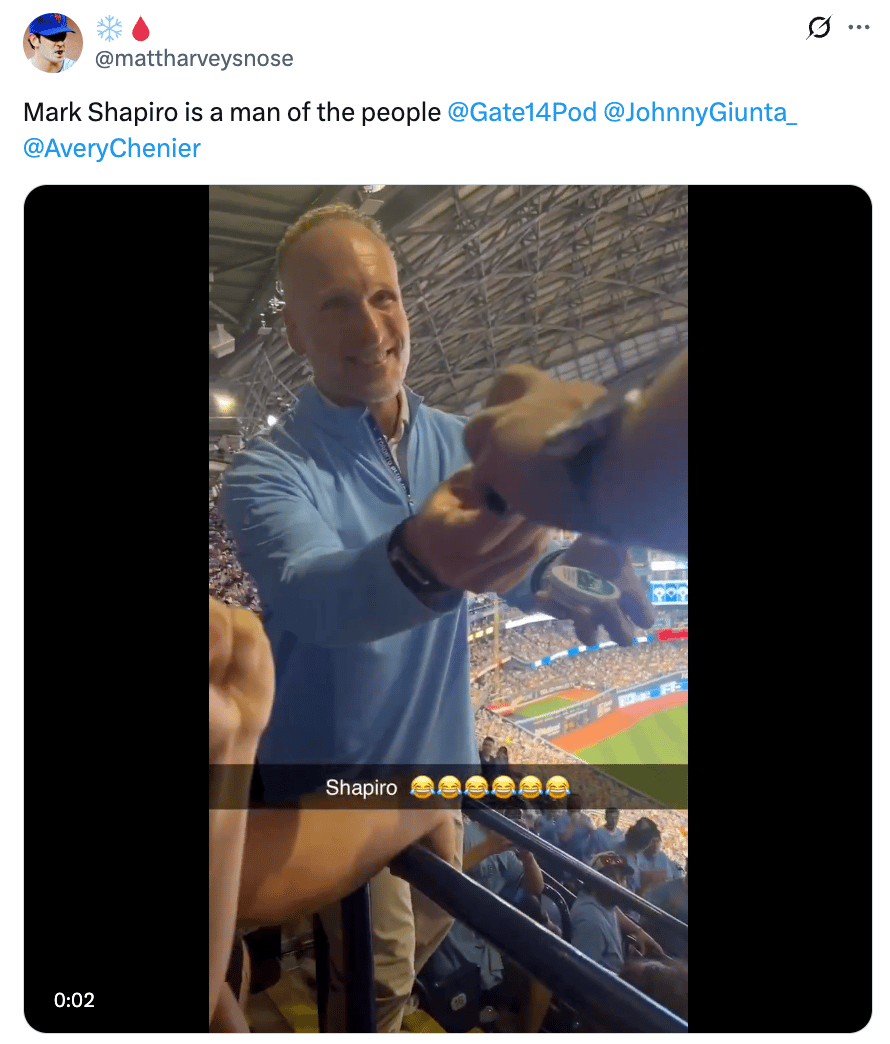Open the @JohnnyGiunta_ mention
The height and width of the screenshot is (1044, 890).
(x=700, y=112)
